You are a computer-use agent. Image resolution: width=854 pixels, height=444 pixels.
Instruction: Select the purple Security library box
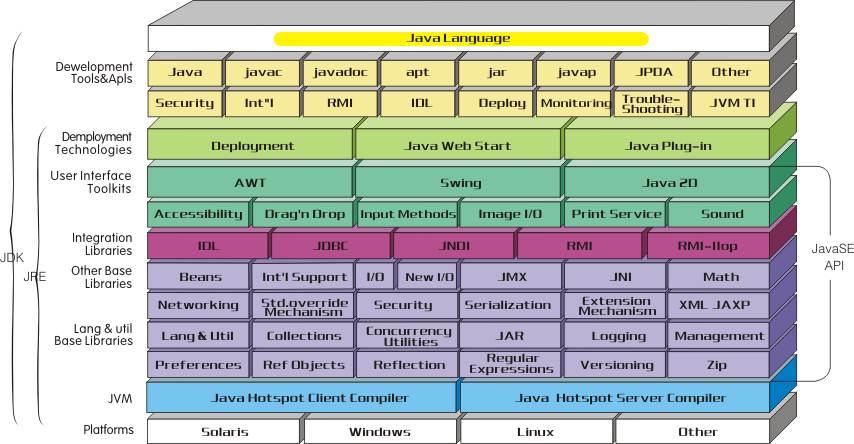pos(407,306)
